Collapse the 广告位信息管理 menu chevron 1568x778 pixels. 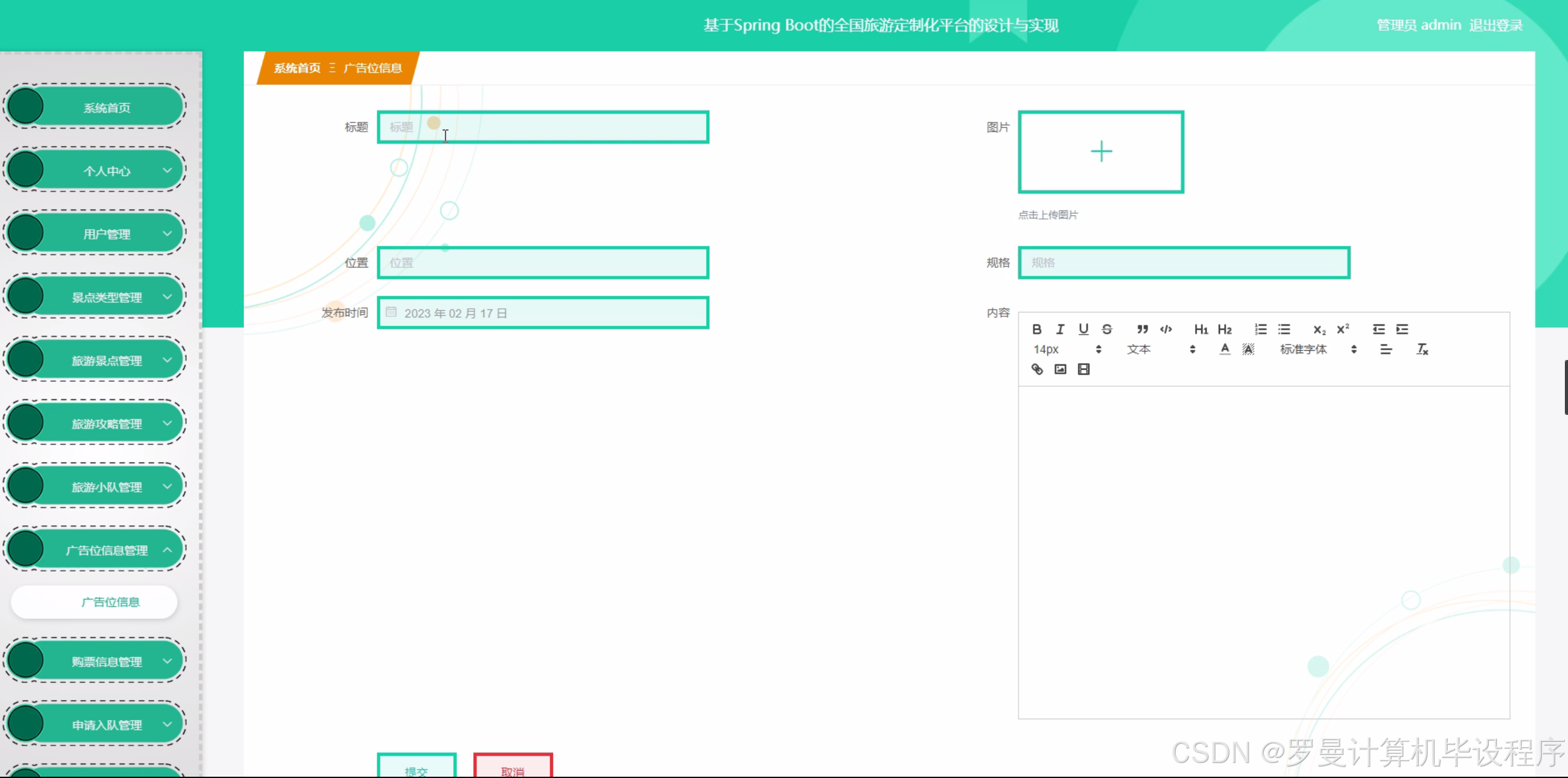pyautogui.click(x=167, y=550)
